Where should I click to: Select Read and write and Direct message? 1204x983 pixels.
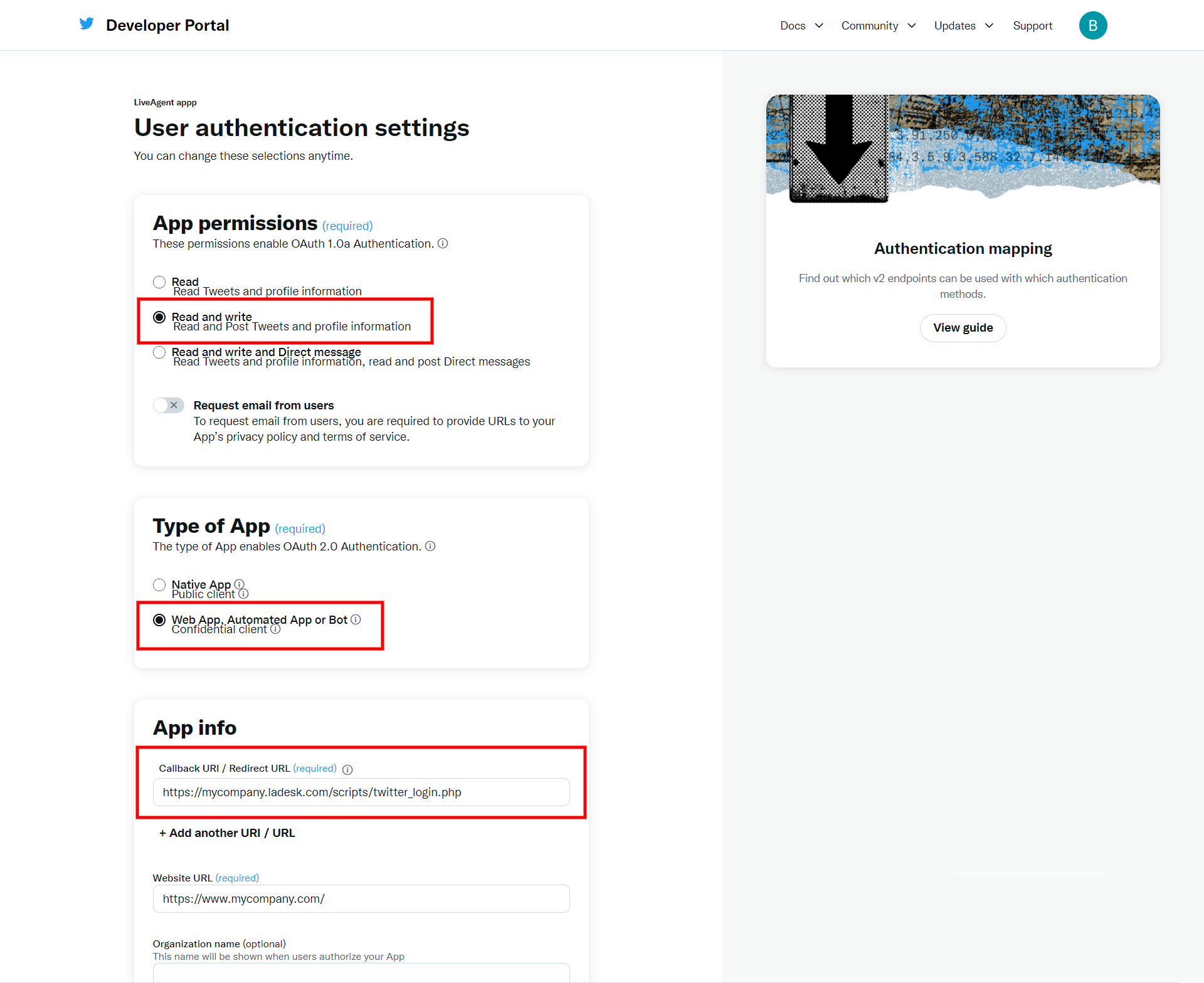(x=159, y=352)
